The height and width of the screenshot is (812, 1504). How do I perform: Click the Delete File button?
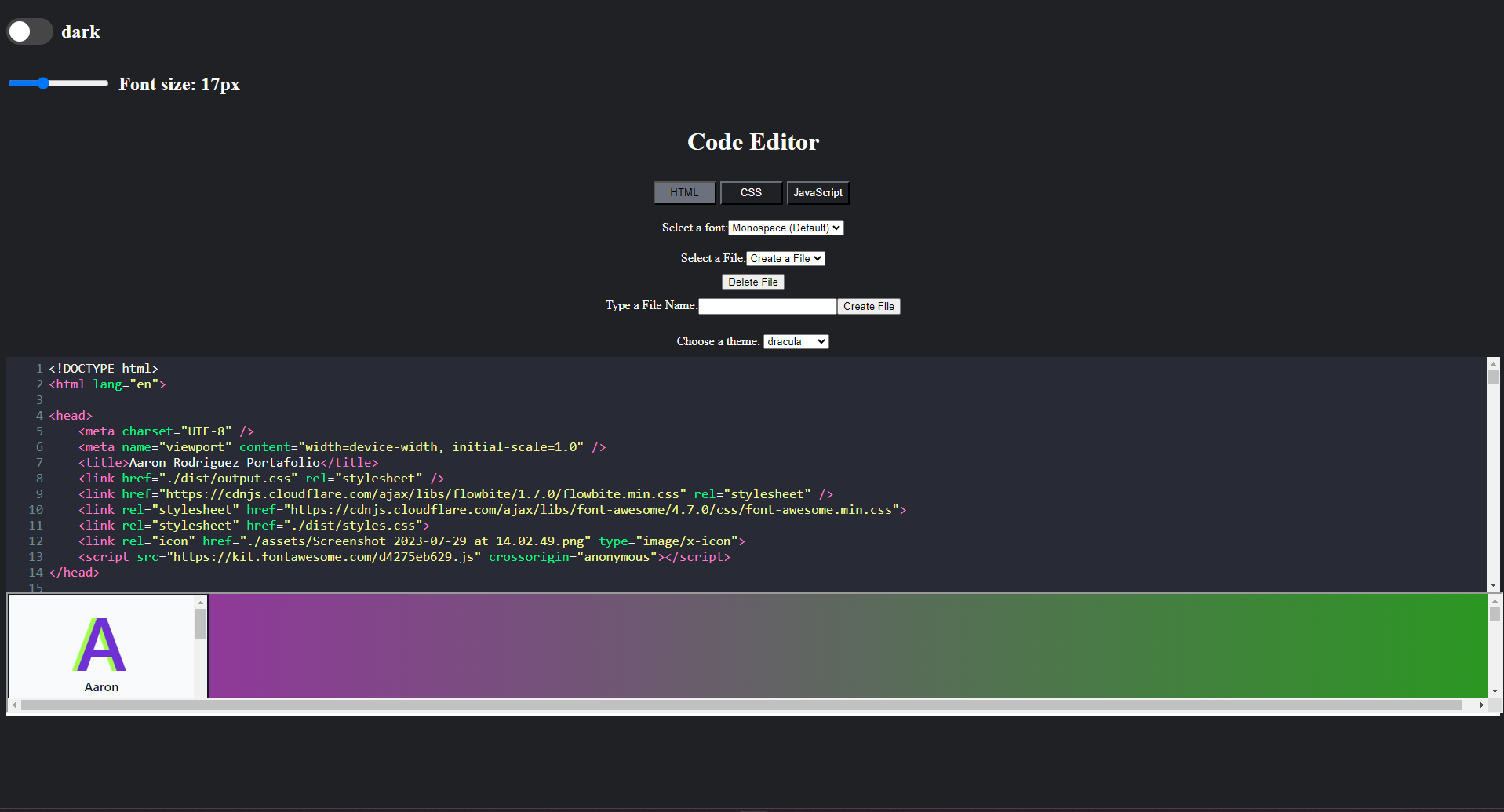[753, 282]
